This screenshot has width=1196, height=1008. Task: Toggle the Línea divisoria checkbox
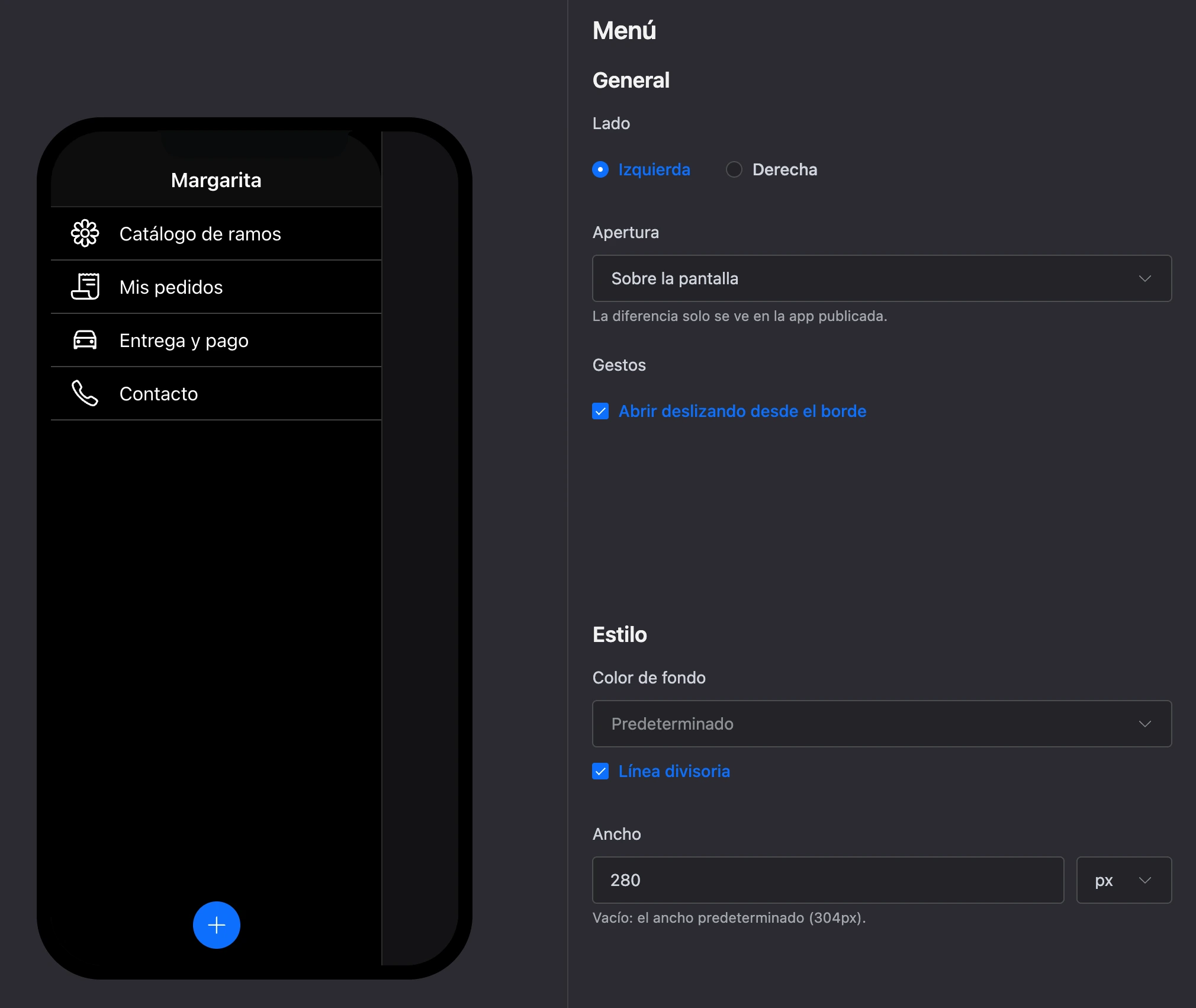point(600,771)
